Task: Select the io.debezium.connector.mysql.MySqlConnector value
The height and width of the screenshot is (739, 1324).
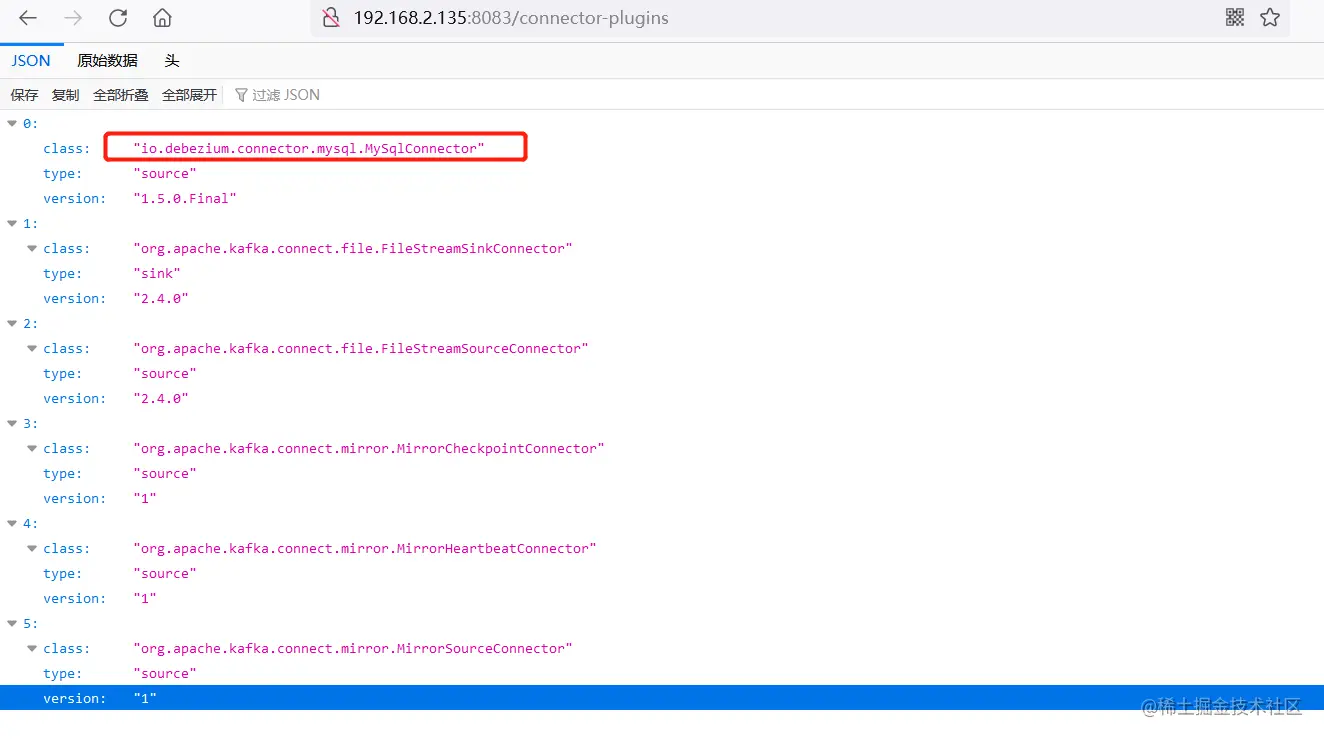Action: tap(309, 148)
